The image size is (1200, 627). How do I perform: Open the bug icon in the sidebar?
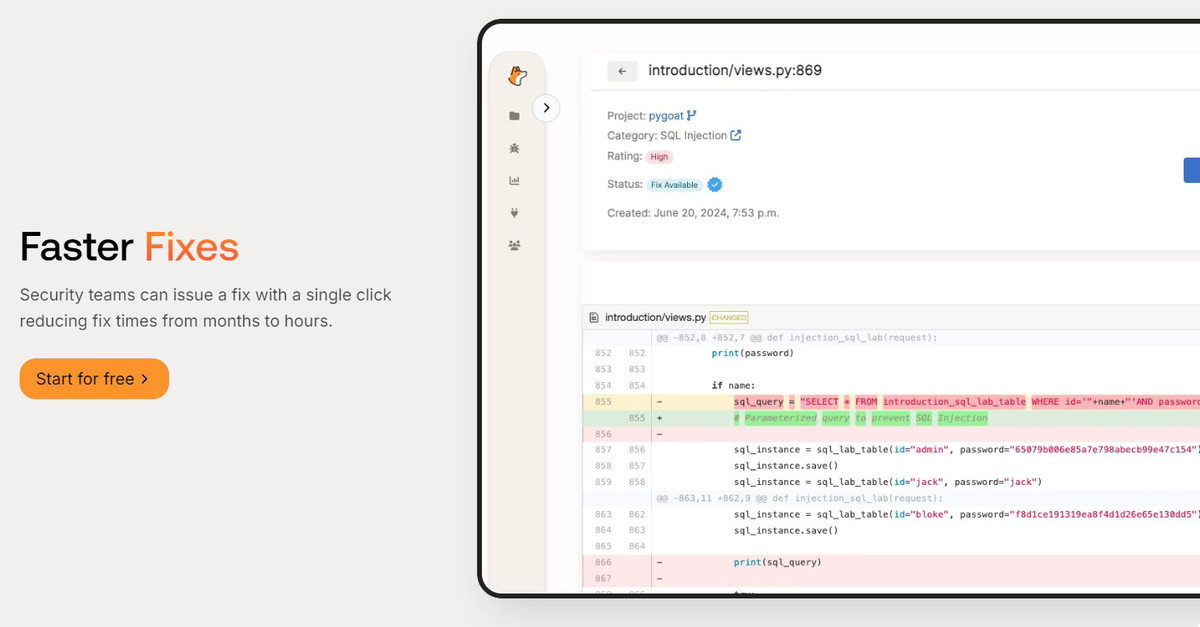point(514,148)
